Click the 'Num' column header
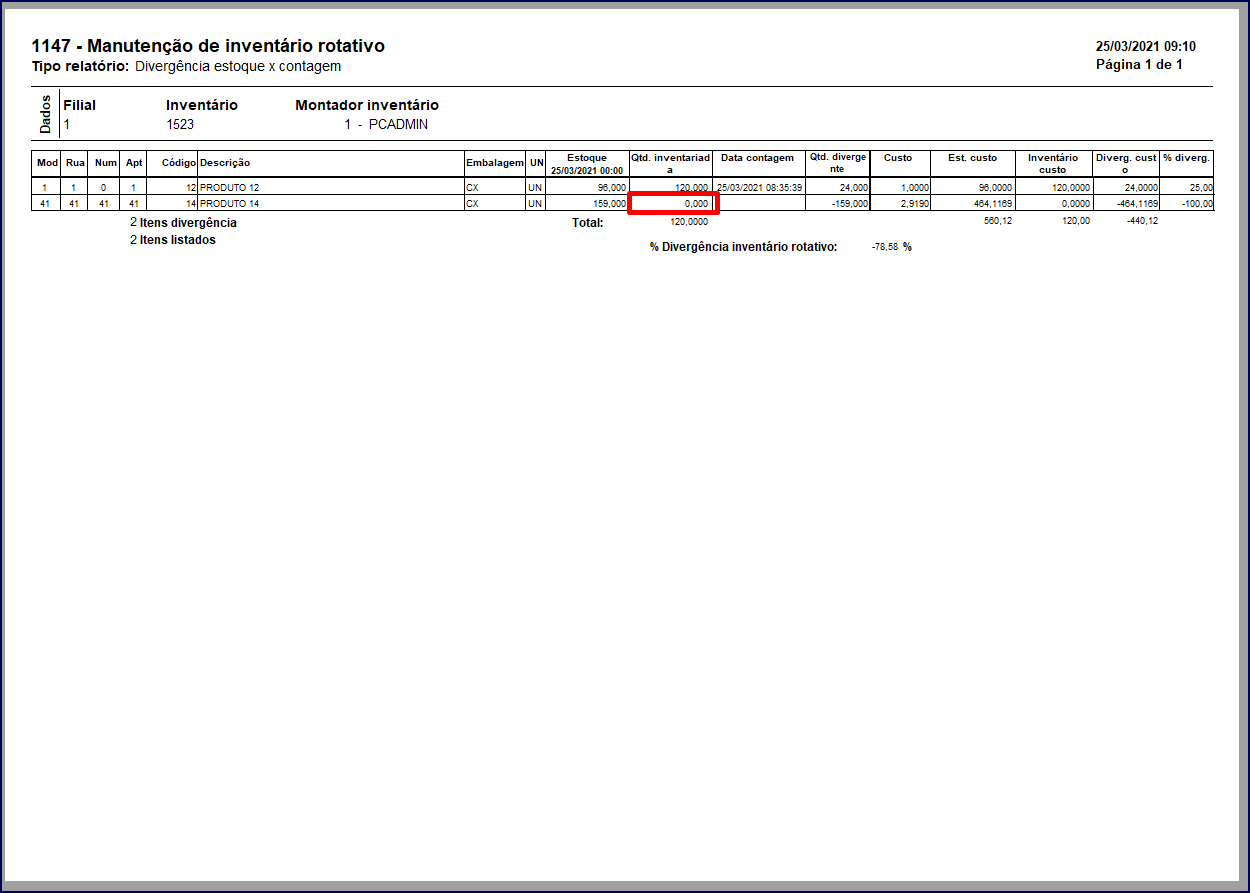The height and width of the screenshot is (893, 1250). tap(105, 163)
